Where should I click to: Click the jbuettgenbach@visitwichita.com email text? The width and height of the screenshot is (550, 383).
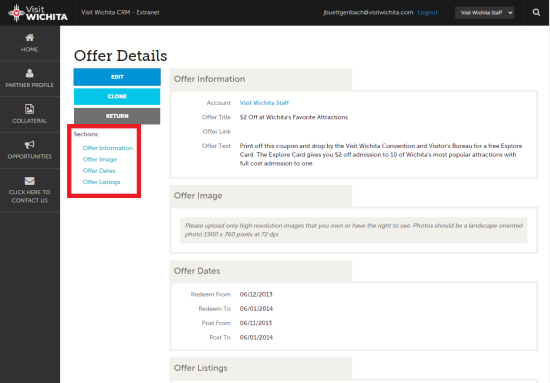(x=368, y=13)
